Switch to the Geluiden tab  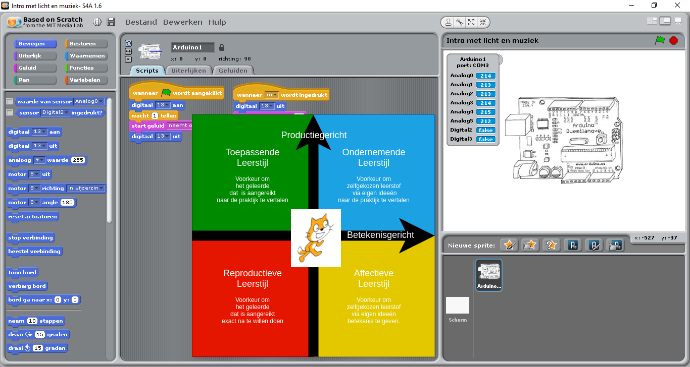click(233, 70)
